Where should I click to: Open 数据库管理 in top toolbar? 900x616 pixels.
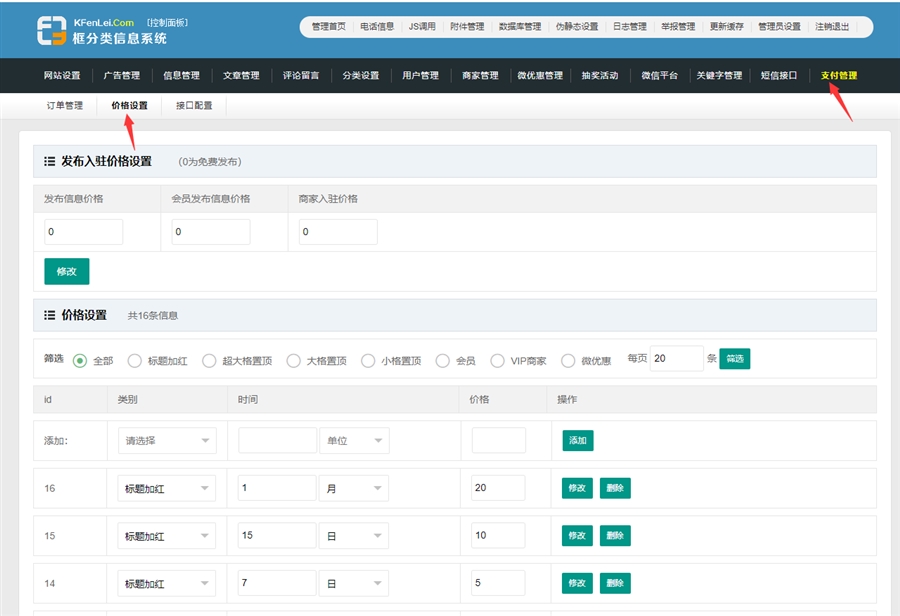[520, 27]
